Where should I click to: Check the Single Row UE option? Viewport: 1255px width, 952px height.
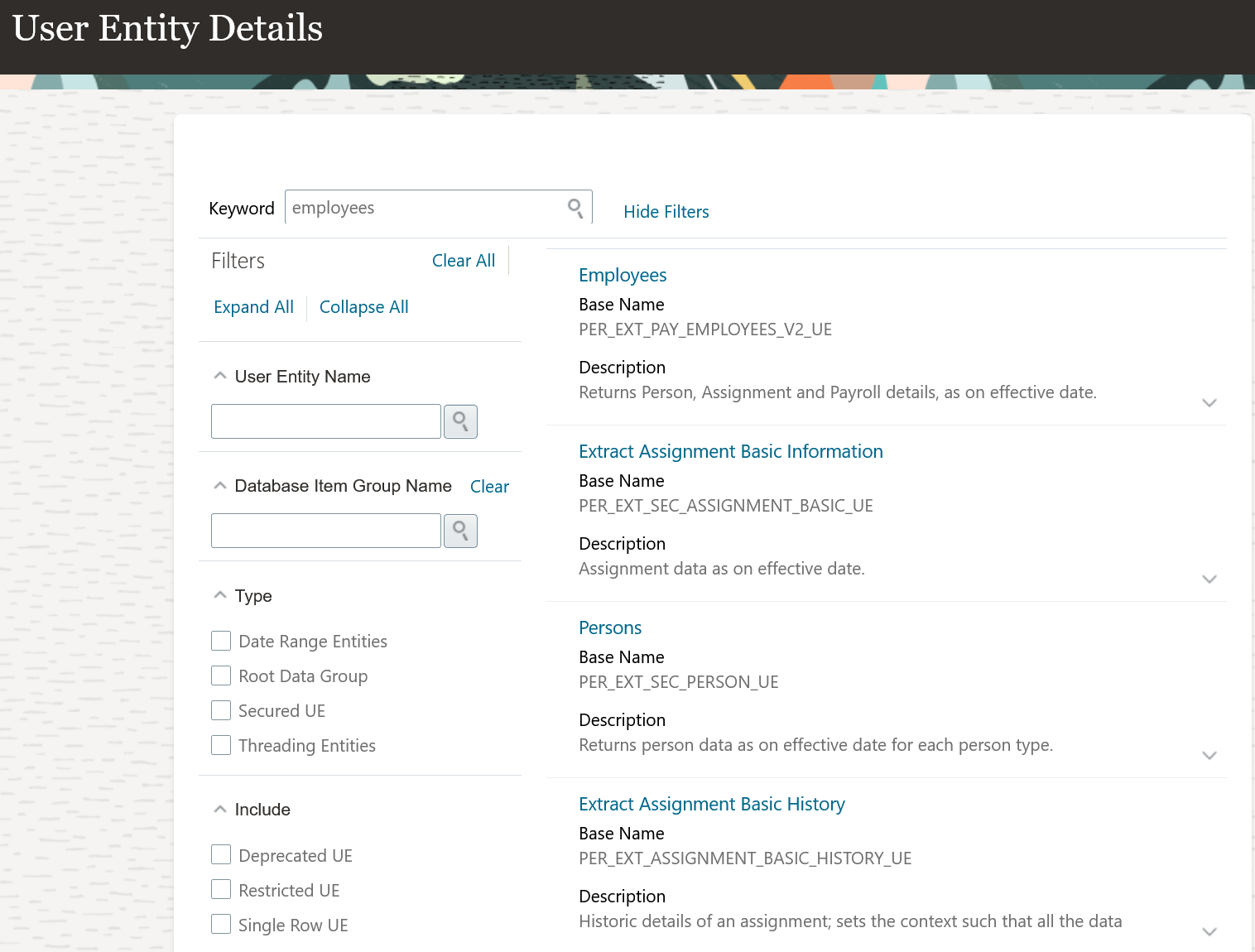(x=221, y=924)
